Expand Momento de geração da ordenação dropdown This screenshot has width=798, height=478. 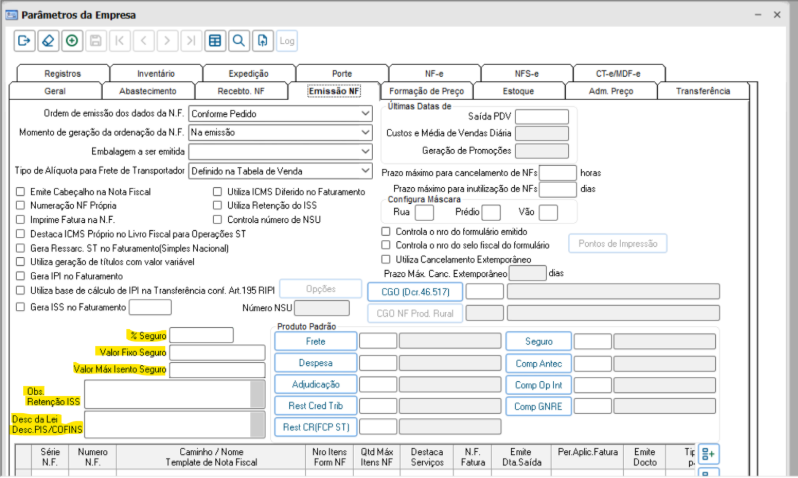pyautogui.click(x=365, y=132)
